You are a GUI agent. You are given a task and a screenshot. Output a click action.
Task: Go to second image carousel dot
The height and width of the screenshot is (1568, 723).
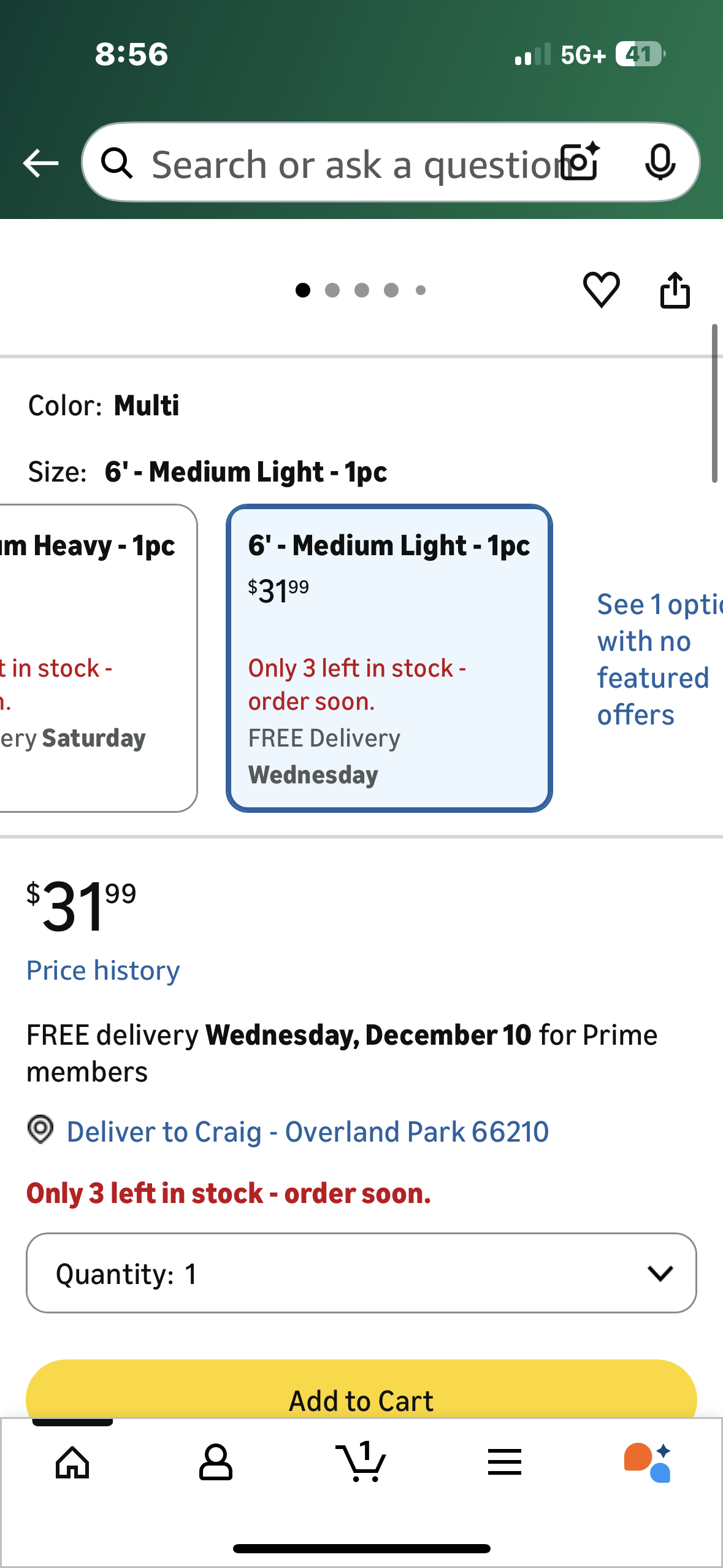(x=332, y=290)
